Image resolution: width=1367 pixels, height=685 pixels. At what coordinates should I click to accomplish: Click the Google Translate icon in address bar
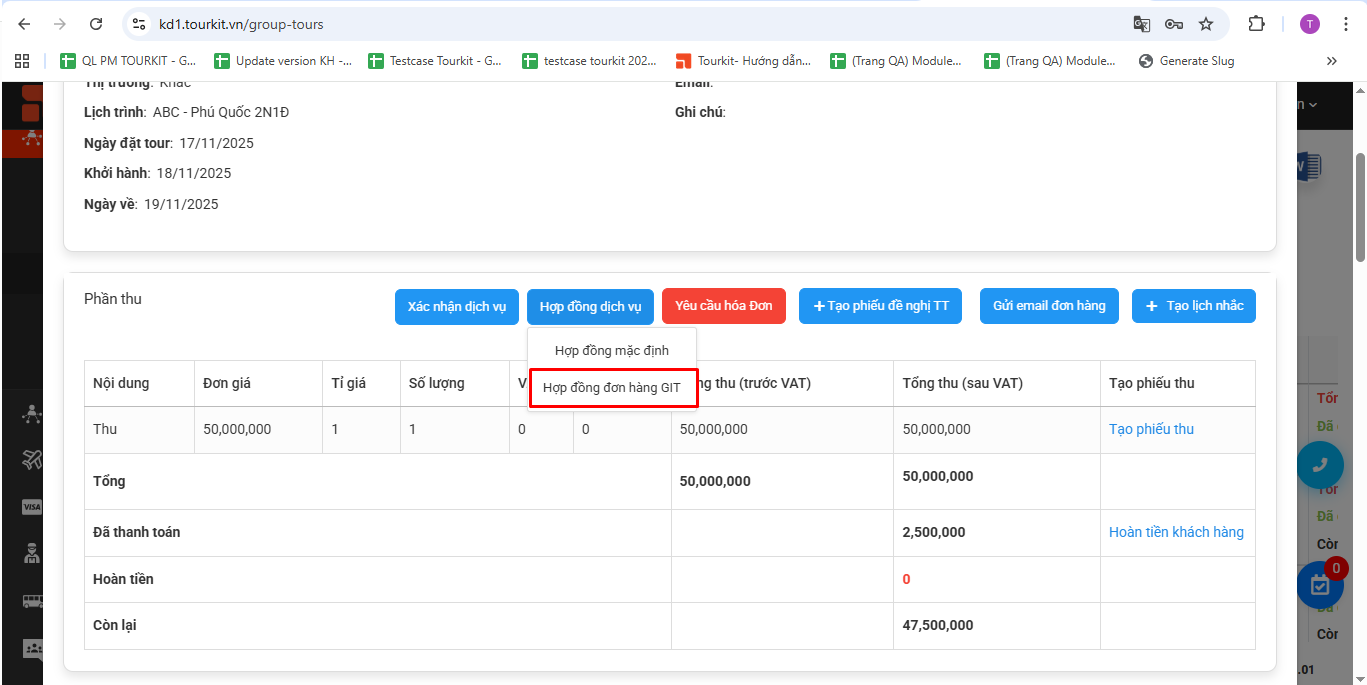1141,24
